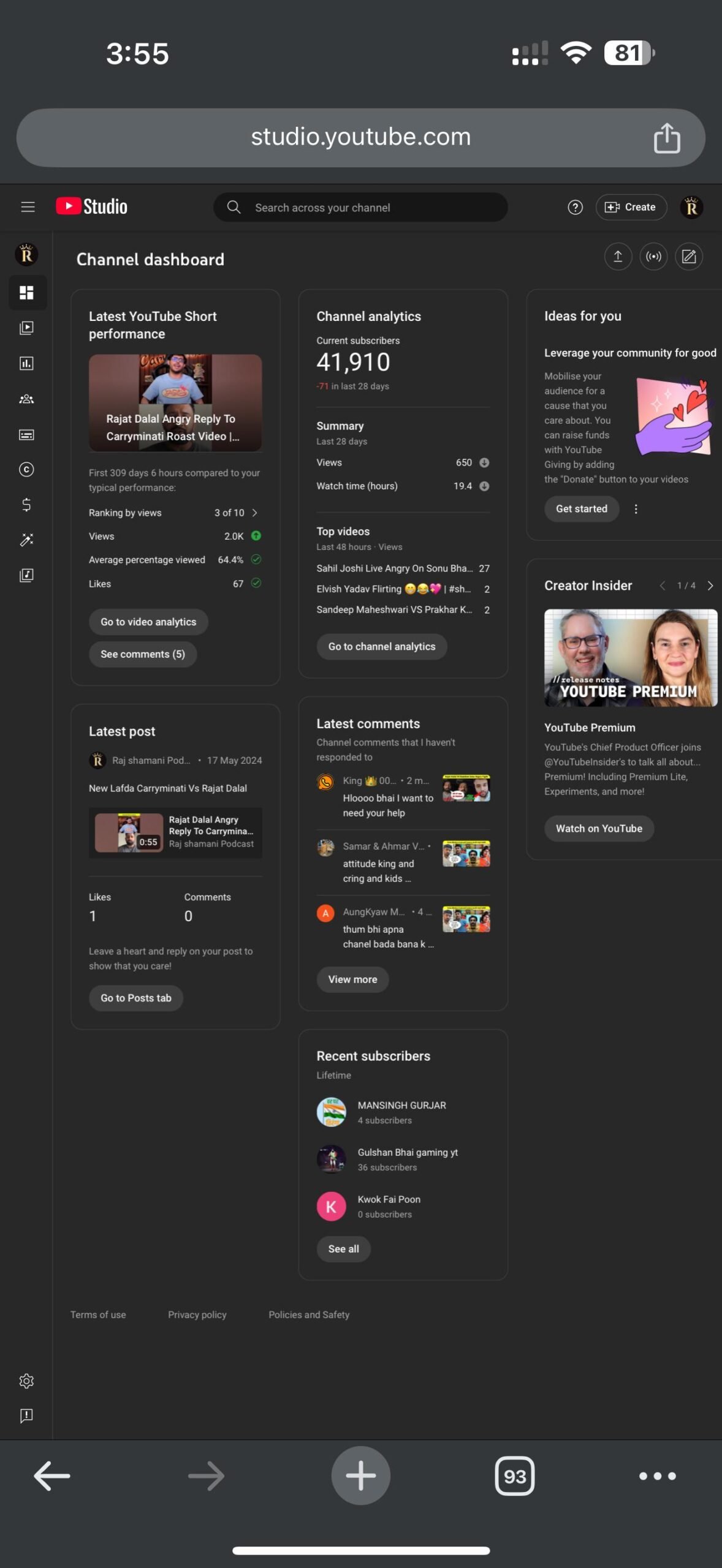Tap the studio.youtube.com address bar
The image size is (722, 1568).
click(x=360, y=138)
